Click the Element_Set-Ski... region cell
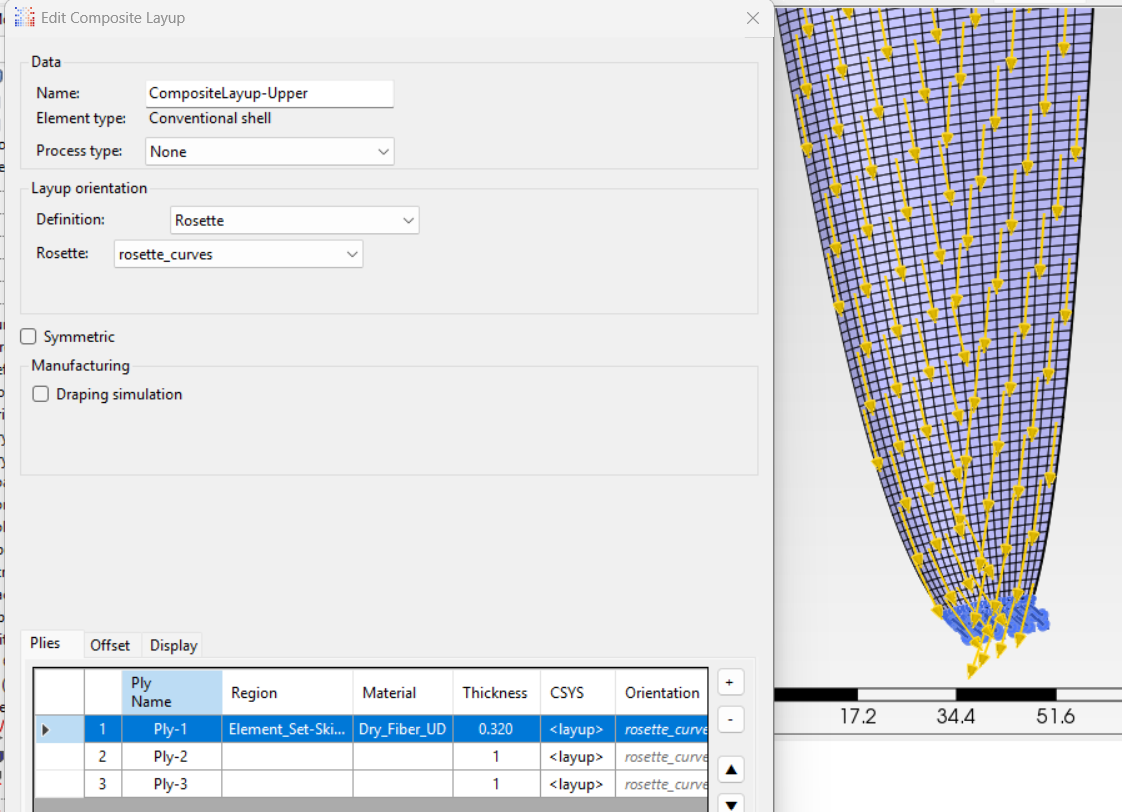Image resolution: width=1122 pixels, height=812 pixels. [287, 730]
